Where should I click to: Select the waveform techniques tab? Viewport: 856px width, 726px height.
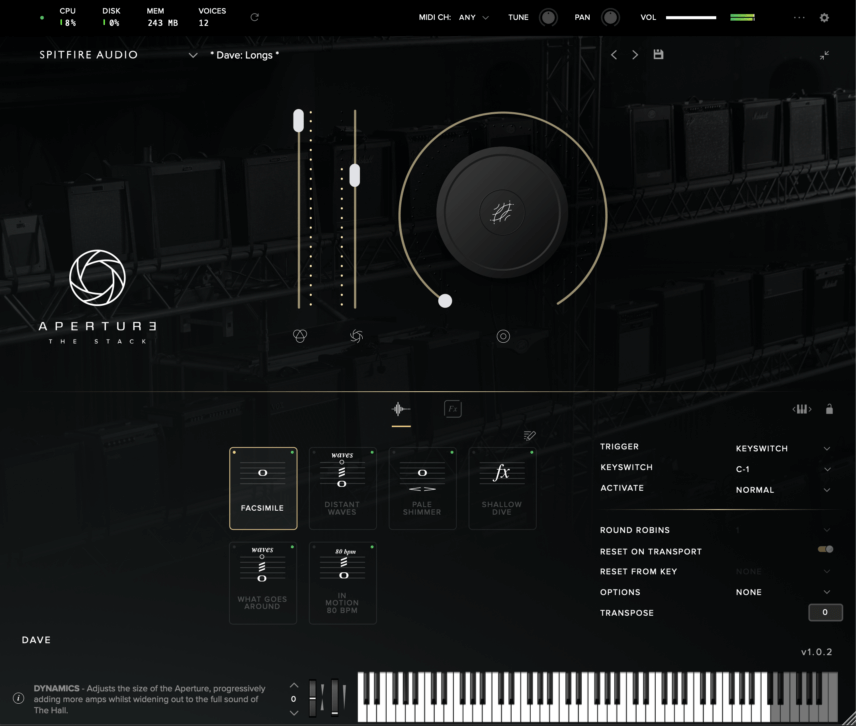tap(401, 409)
